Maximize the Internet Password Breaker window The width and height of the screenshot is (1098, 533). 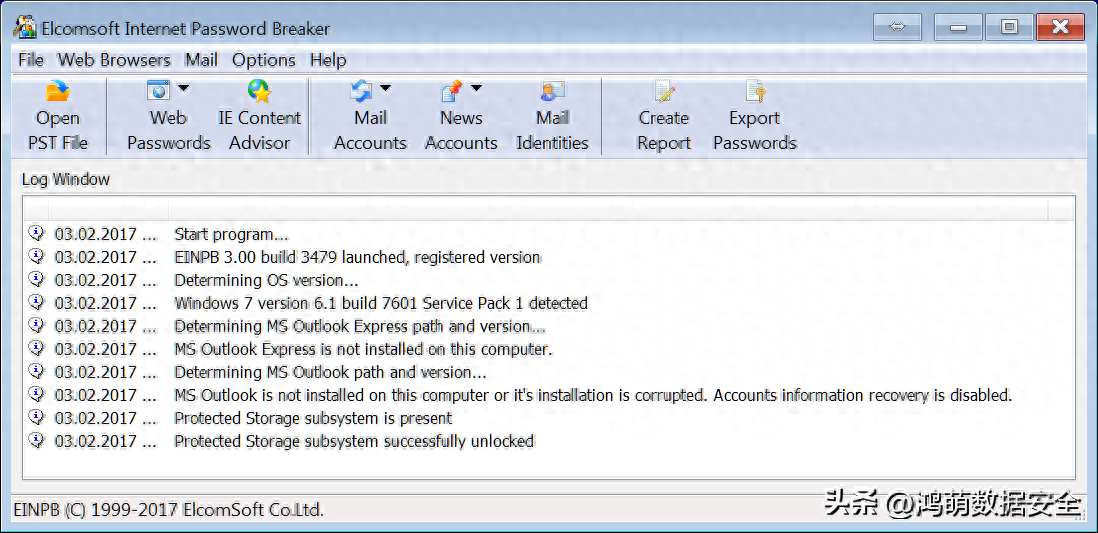tap(1009, 27)
